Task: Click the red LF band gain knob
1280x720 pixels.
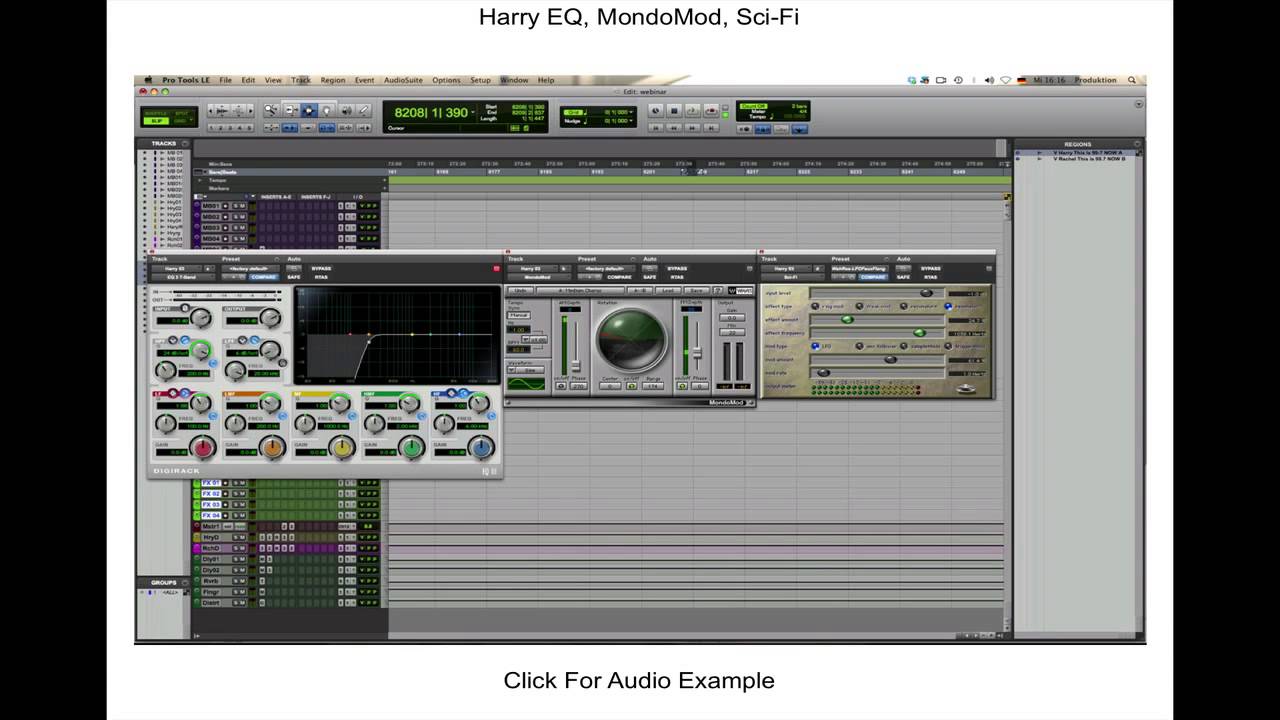Action: coord(203,448)
